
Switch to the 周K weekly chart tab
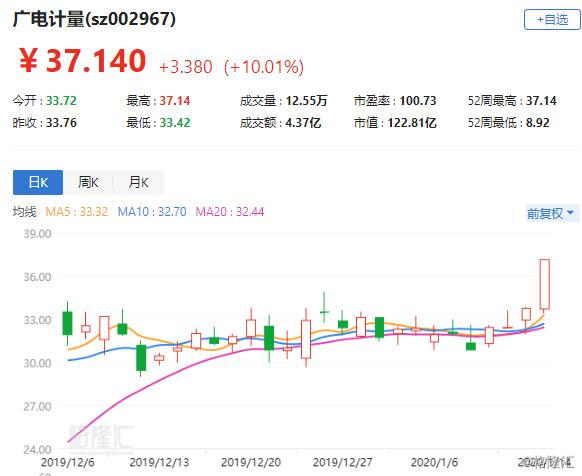(x=88, y=182)
